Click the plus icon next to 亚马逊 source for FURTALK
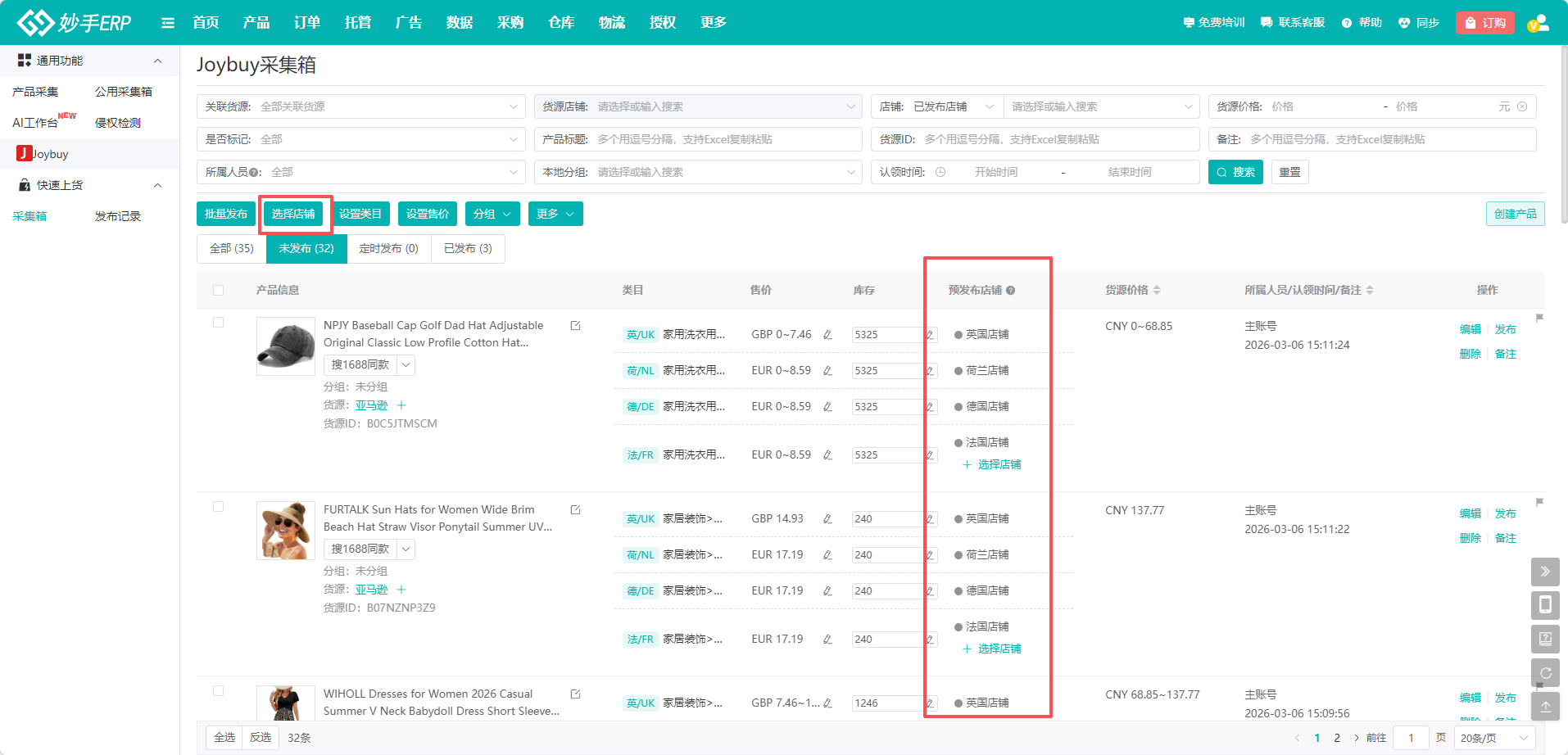 401,590
